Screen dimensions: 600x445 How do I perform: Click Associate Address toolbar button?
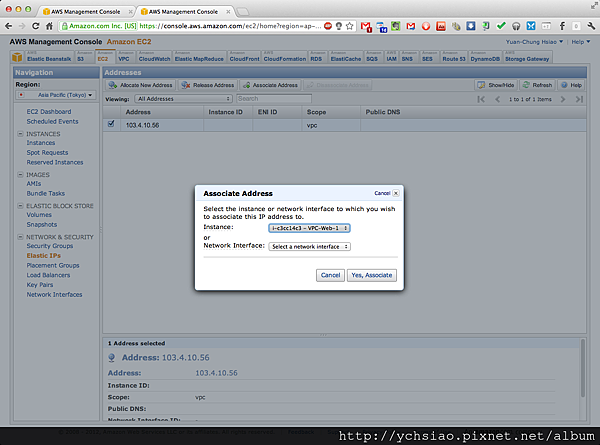pyautogui.click(x=271, y=85)
